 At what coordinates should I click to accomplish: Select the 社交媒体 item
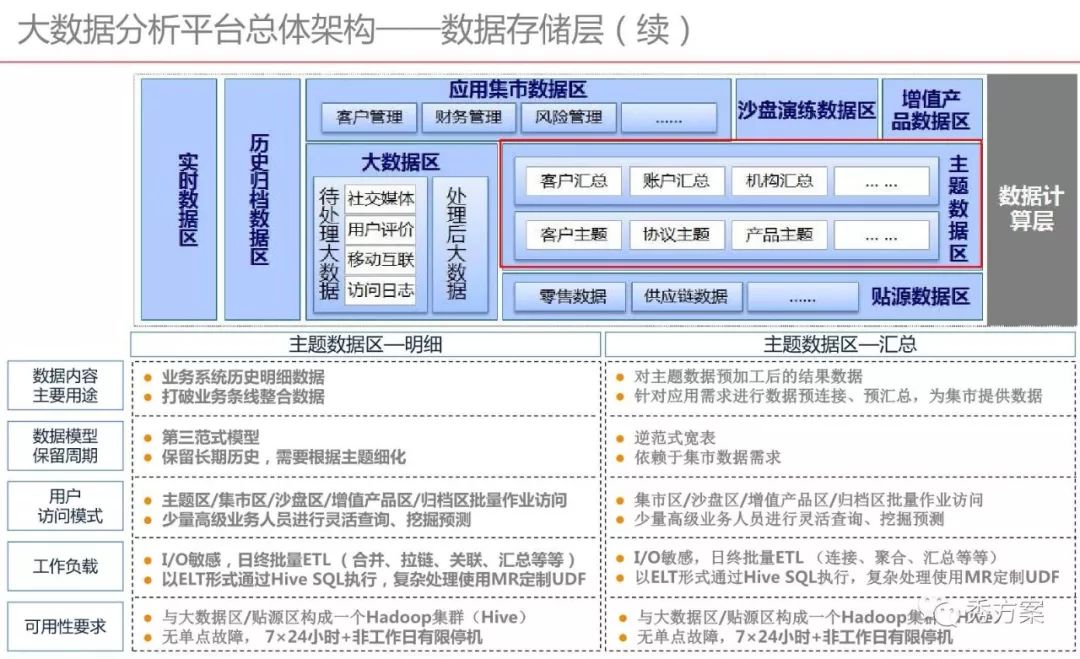coord(380,198)
